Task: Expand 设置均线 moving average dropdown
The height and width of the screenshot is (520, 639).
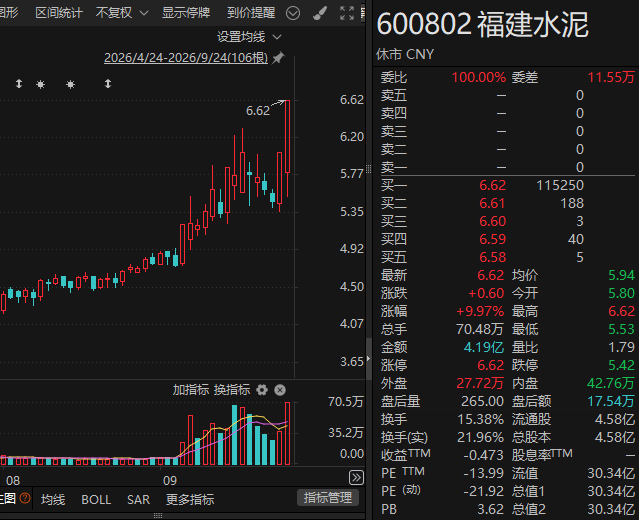Action: click(x=249, y=37)
